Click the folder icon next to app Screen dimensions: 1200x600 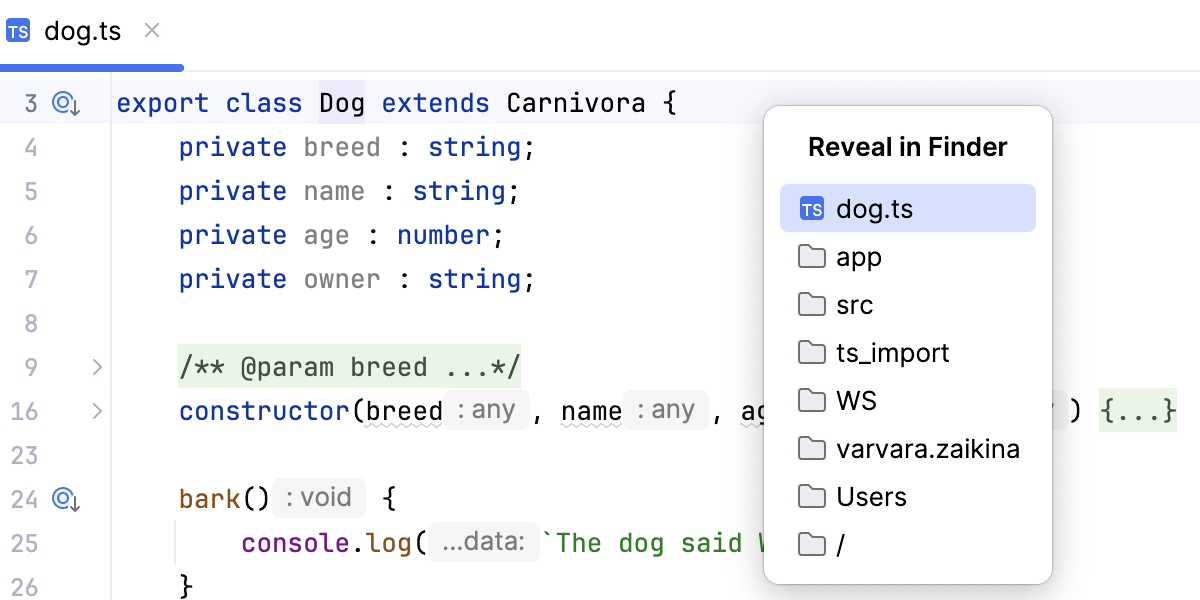pyautogui.click(x=811, y=257)
